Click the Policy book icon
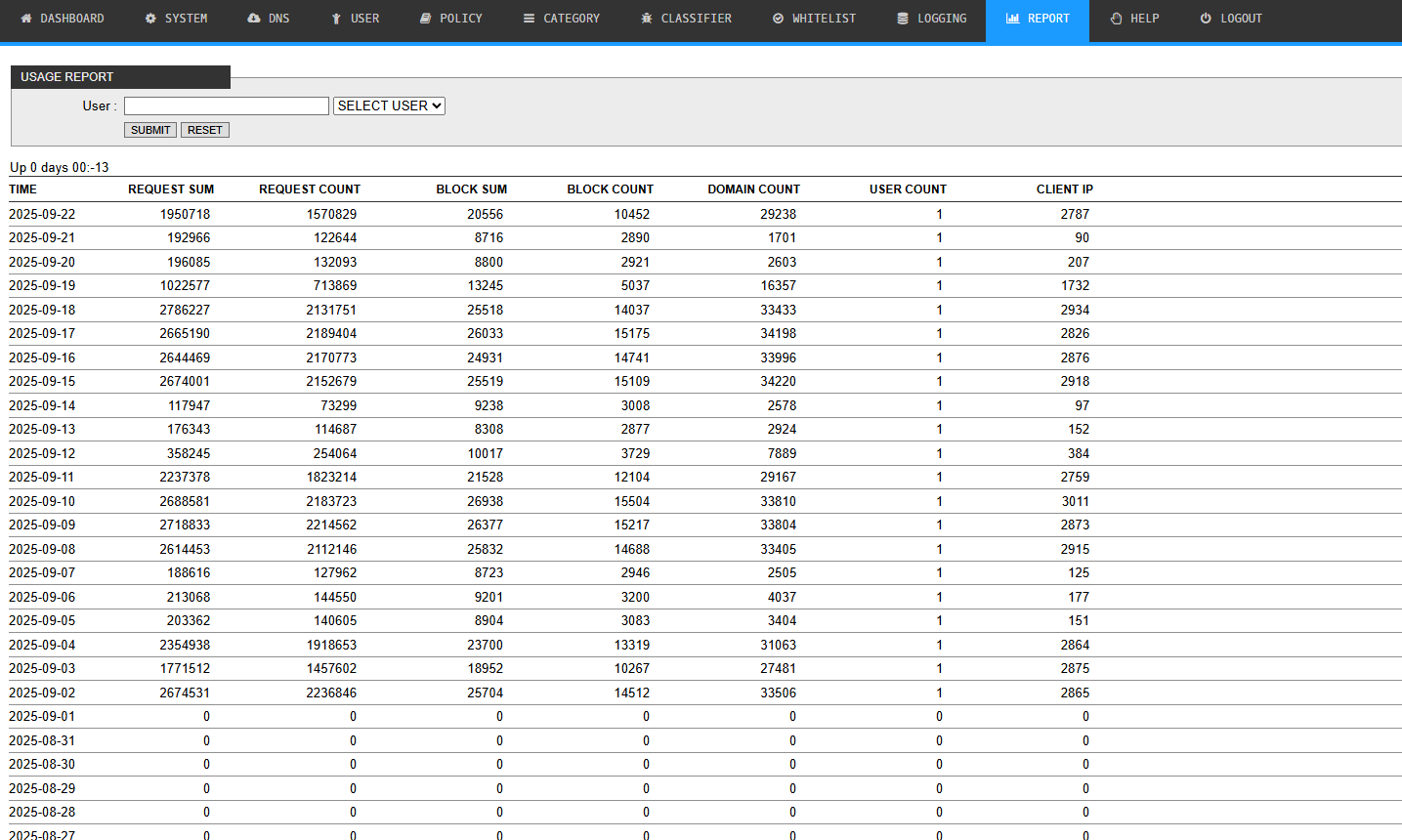This screenshot has height=840, width=1402. point(426,19)
